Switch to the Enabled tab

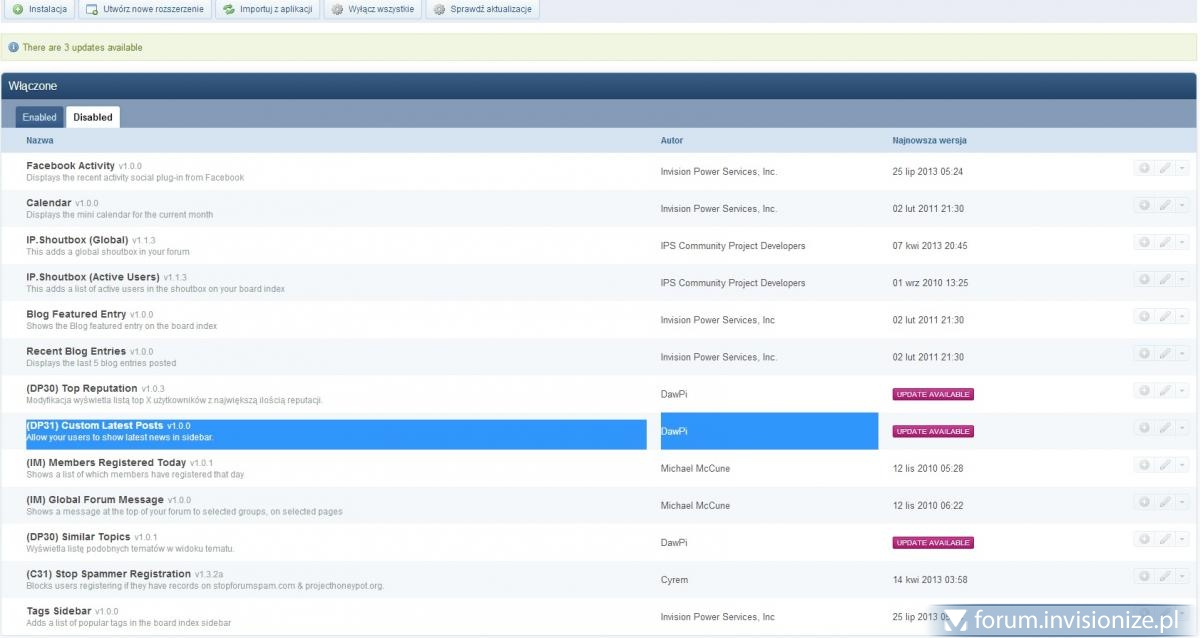tap(40, 117)
